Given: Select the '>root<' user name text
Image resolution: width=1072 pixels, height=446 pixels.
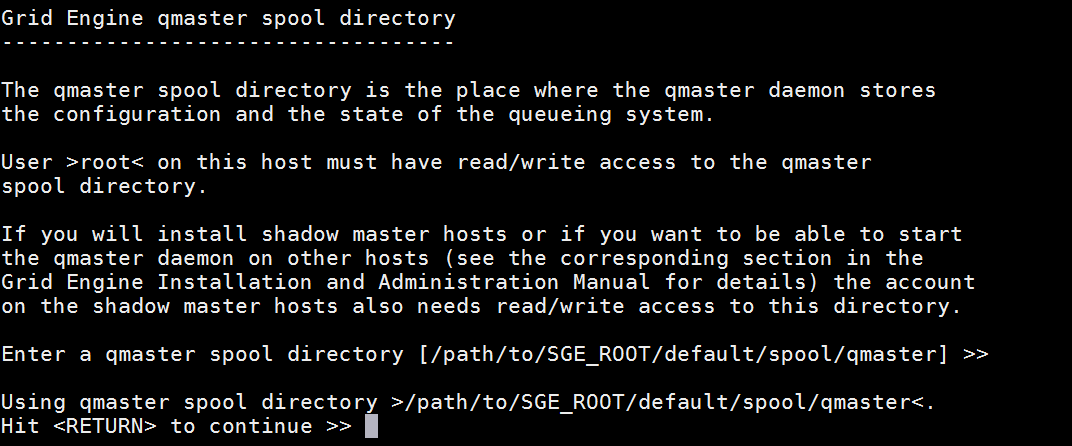Looking at the screenshot, I should pos(105,162).
